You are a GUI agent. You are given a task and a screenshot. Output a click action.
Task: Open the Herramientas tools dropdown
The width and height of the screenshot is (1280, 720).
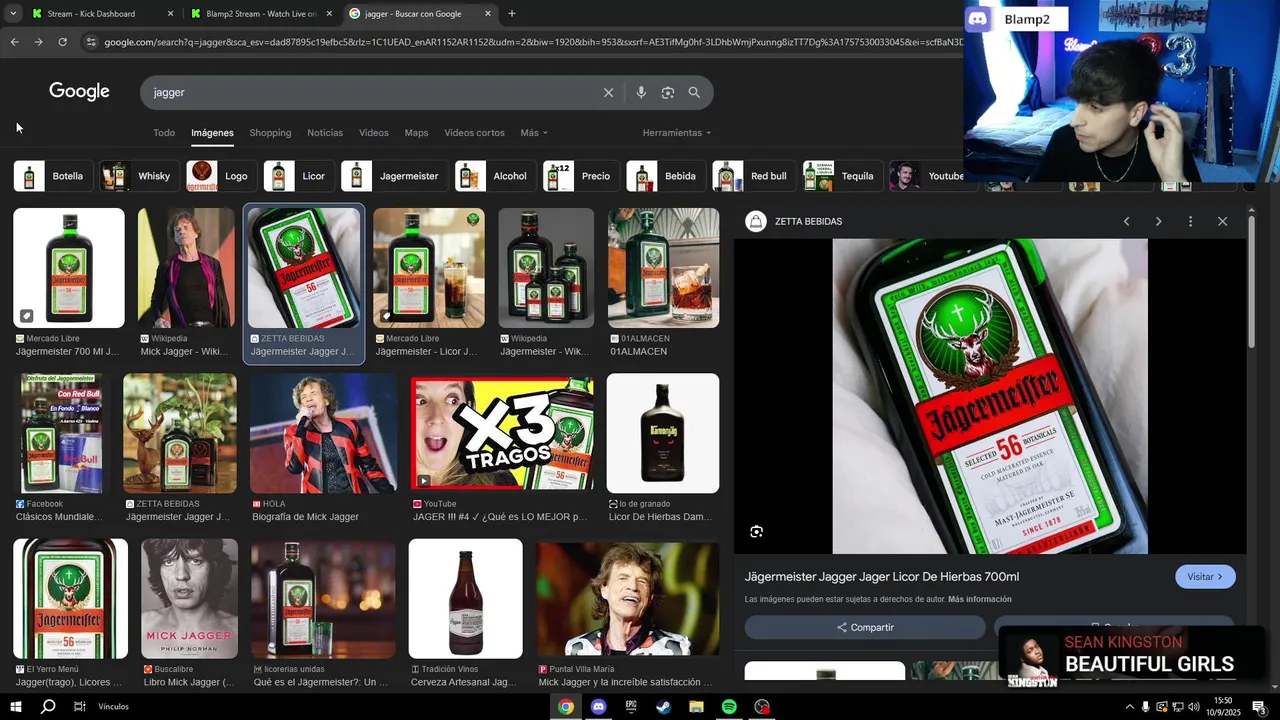[x=677, y=133]
